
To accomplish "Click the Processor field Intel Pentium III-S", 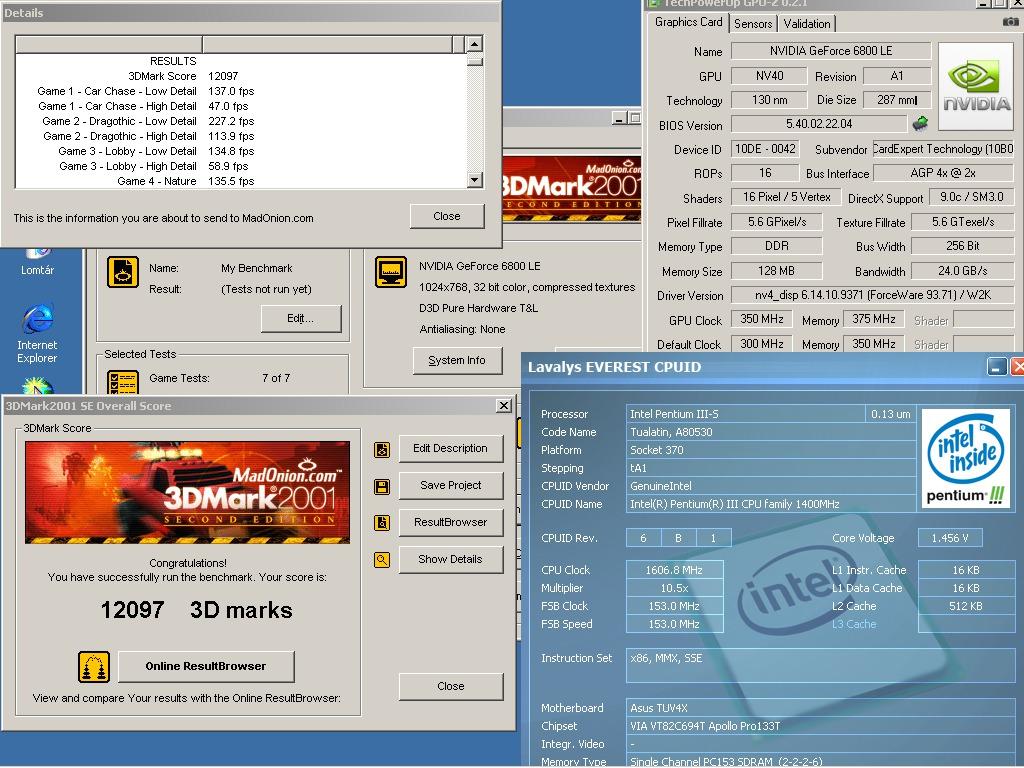I will coord(745,414).
